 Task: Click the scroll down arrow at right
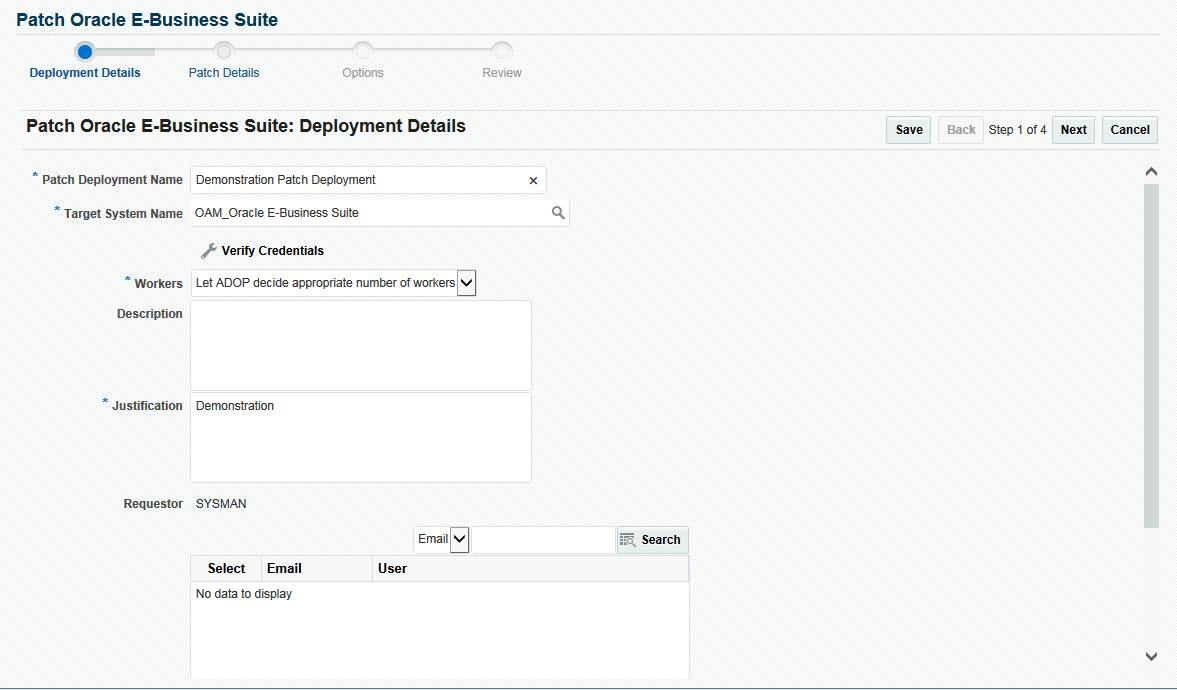[x=1151, y=656]
